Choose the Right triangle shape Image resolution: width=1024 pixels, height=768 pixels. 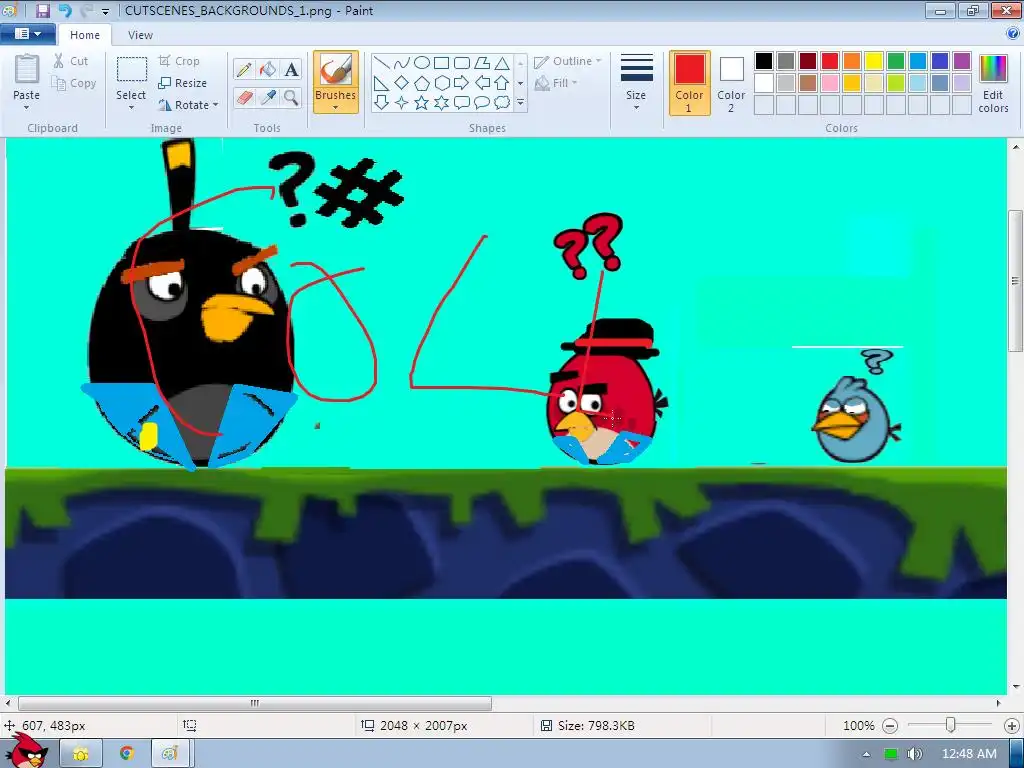382,83
